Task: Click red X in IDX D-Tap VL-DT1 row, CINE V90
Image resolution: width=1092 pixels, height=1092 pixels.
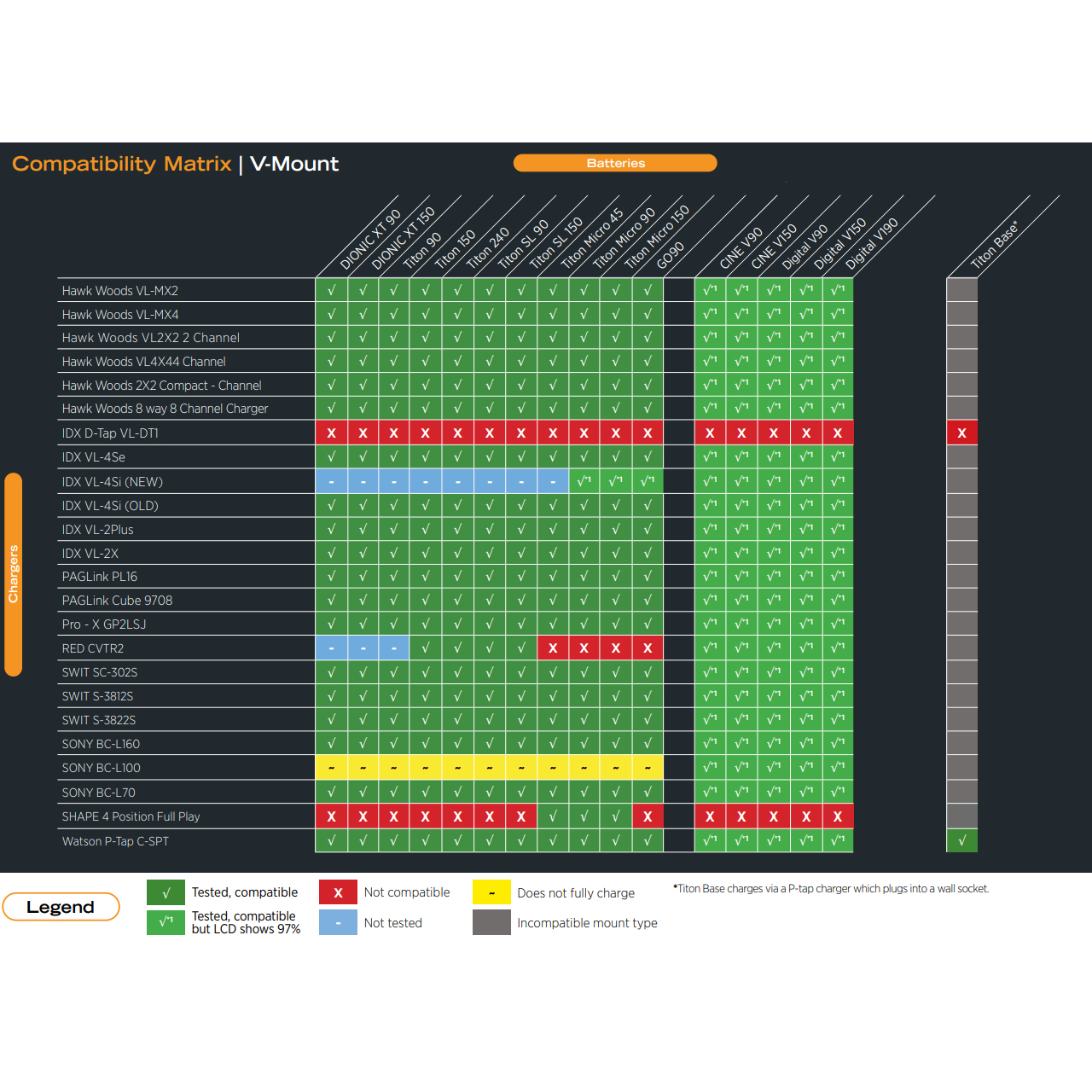Action: click(x=710, y=433)
